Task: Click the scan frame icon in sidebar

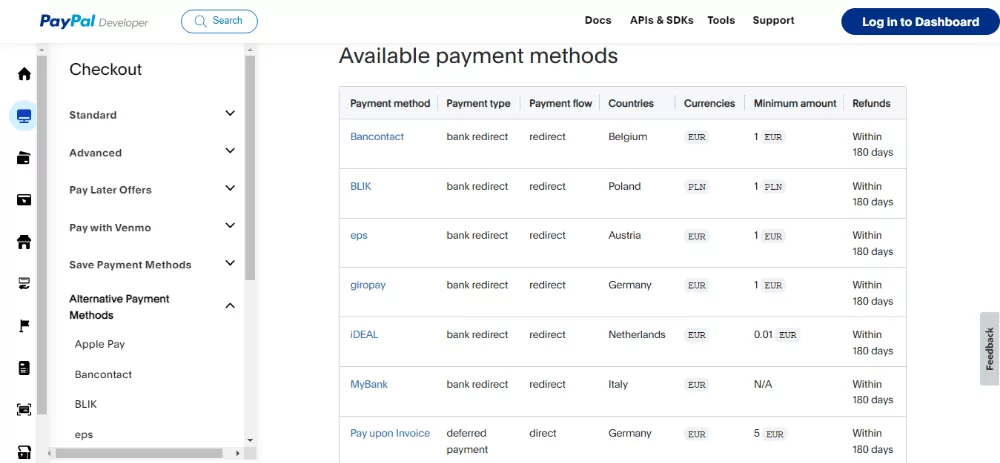Action: coord(24,410)
